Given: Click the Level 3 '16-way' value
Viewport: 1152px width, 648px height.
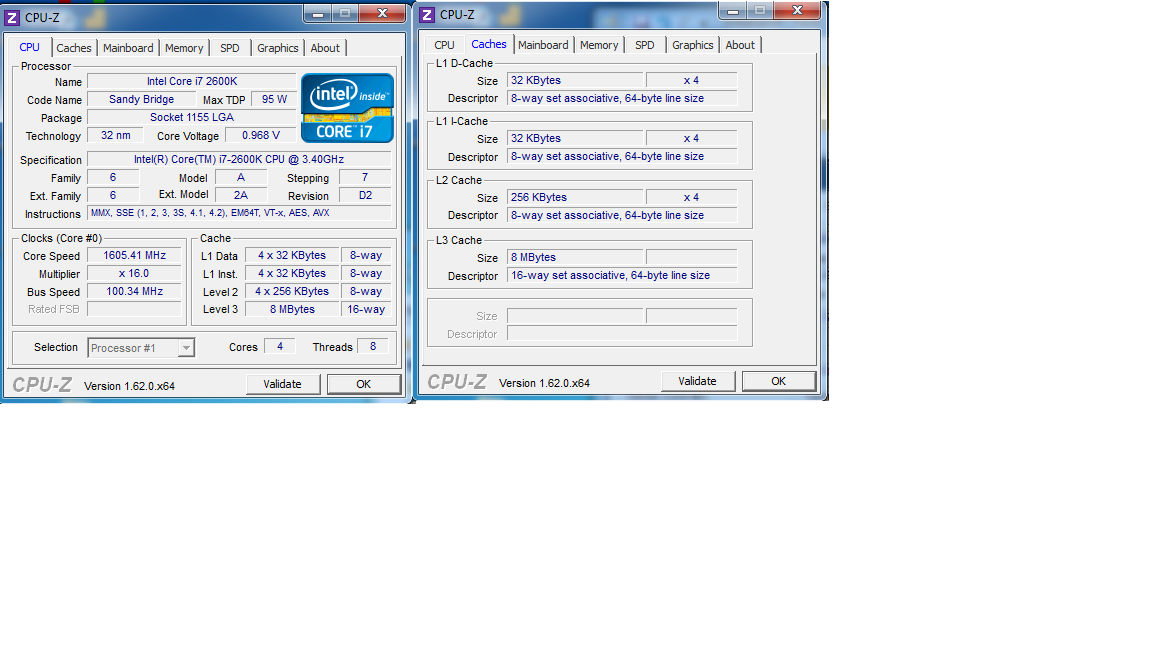Looking at the screenshot, I should (366, 309).
